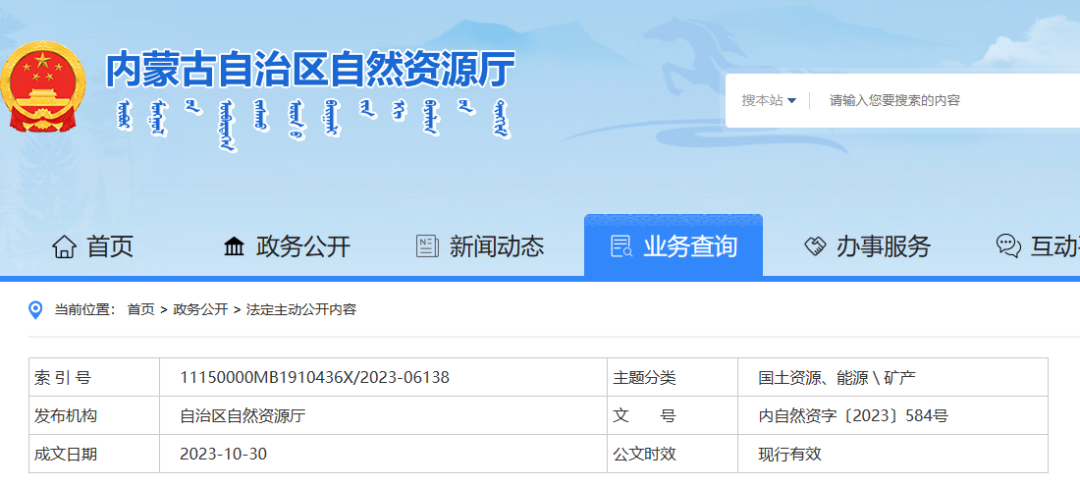Screen dimensions: 1080x487
Task: Open the 搜本站 search scope dropdown
Action: click(x=769, y=101)
